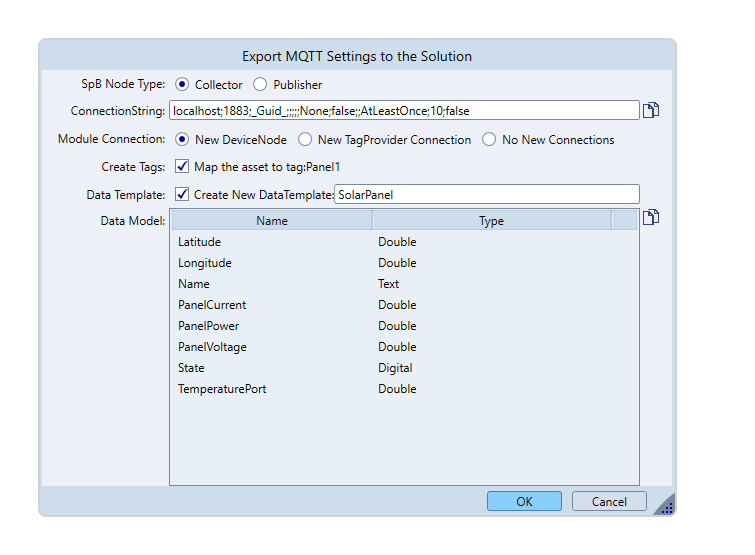
Task: Click the Double type cell for TemperaturePort
Action: tap(397, 389)
